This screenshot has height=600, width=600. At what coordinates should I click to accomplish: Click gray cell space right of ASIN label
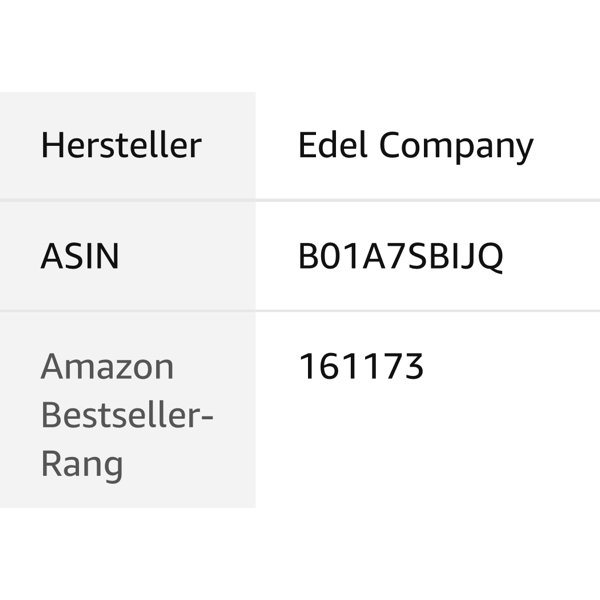click(x=190, y=257)
